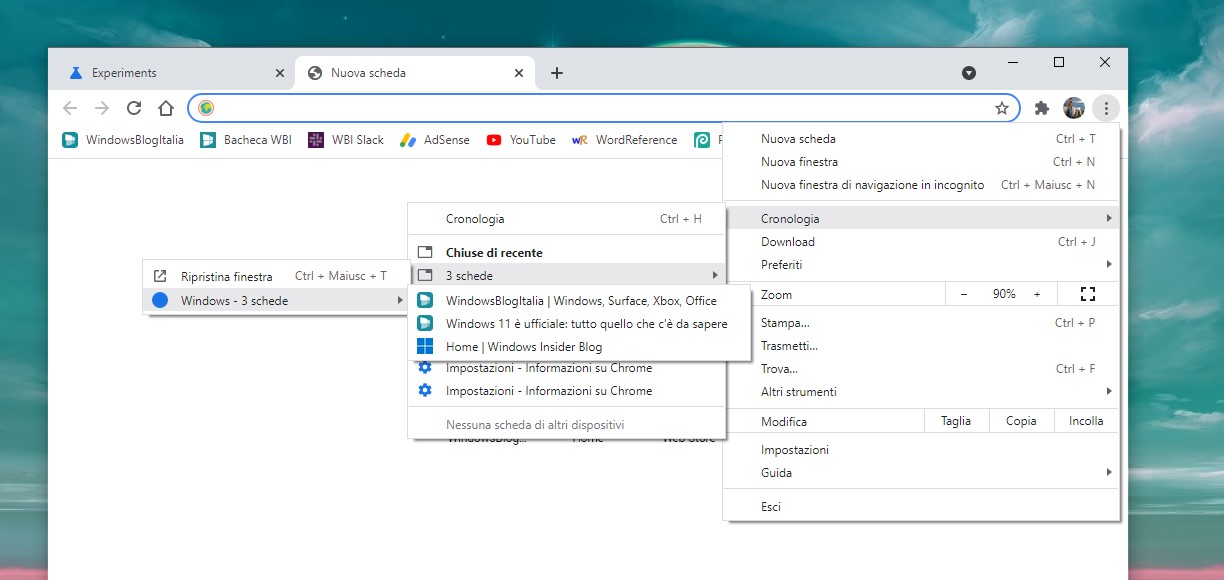The height and width of the screenshot is (580, 1224).
Task: Click the Ripristina finestra open-external icon
Action: [x=160, y=276]
